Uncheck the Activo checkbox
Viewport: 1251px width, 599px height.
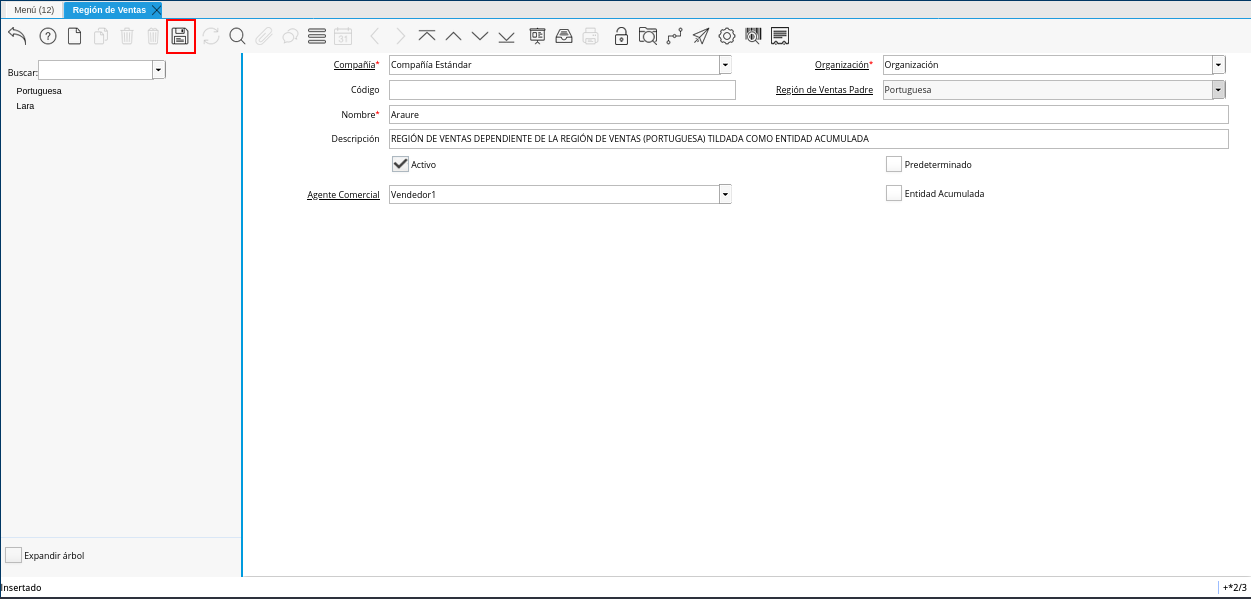coord(401,164)
